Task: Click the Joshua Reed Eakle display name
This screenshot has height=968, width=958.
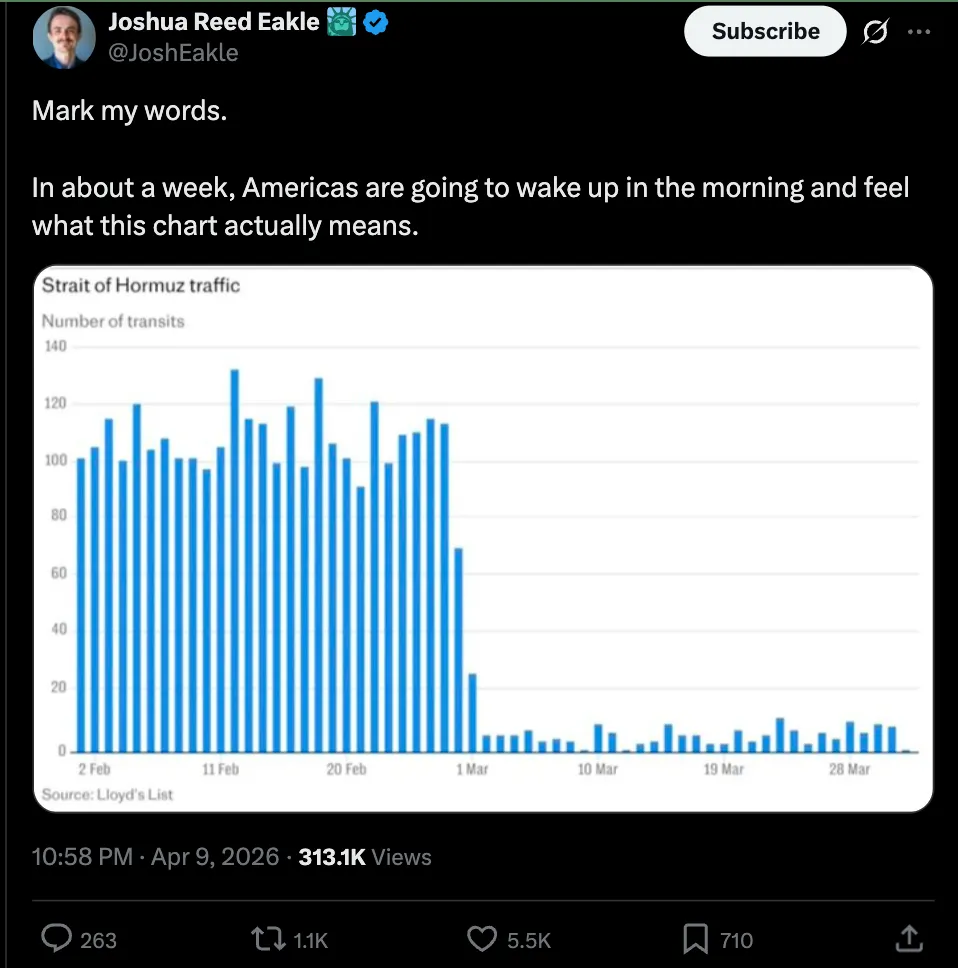Action: (x=212, y=22)
